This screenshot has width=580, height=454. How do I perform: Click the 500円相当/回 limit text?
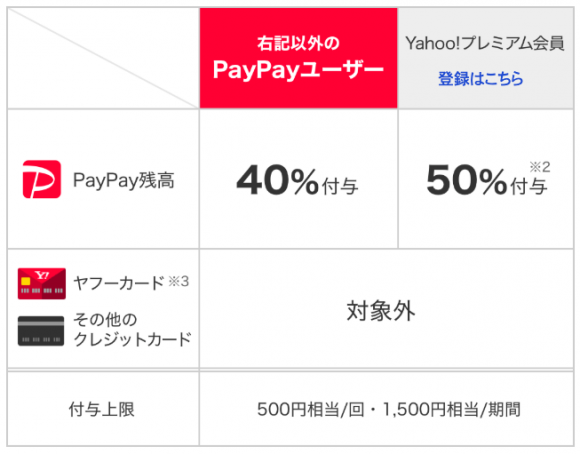click(x=310, y=410)
